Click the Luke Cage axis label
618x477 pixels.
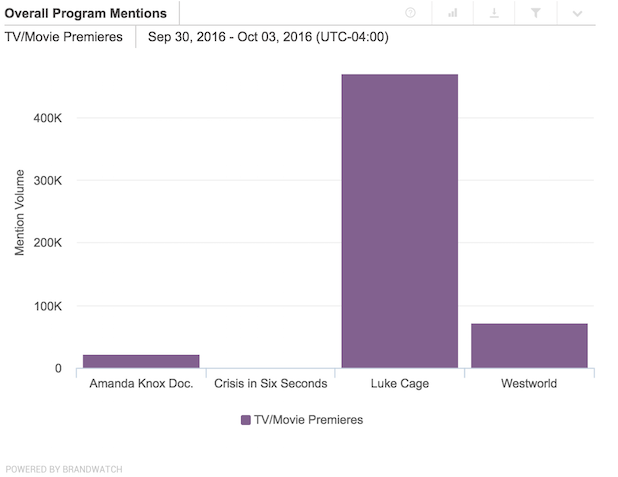[399, 383]
